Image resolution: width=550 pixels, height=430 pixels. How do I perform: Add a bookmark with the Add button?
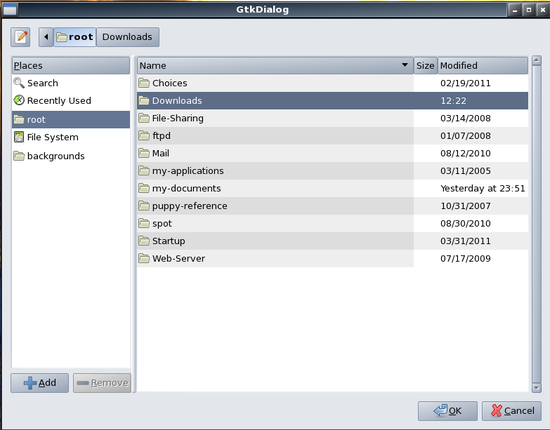(x=40, y=383)
